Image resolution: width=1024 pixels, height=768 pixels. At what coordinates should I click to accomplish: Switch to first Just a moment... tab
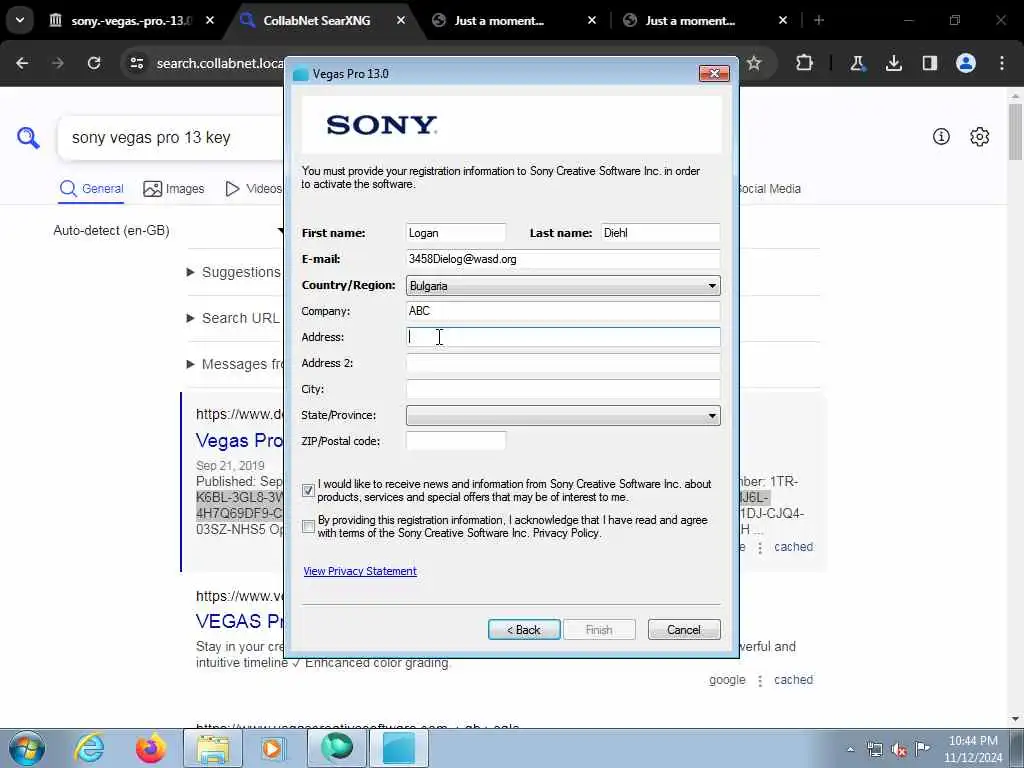point(499,20)
